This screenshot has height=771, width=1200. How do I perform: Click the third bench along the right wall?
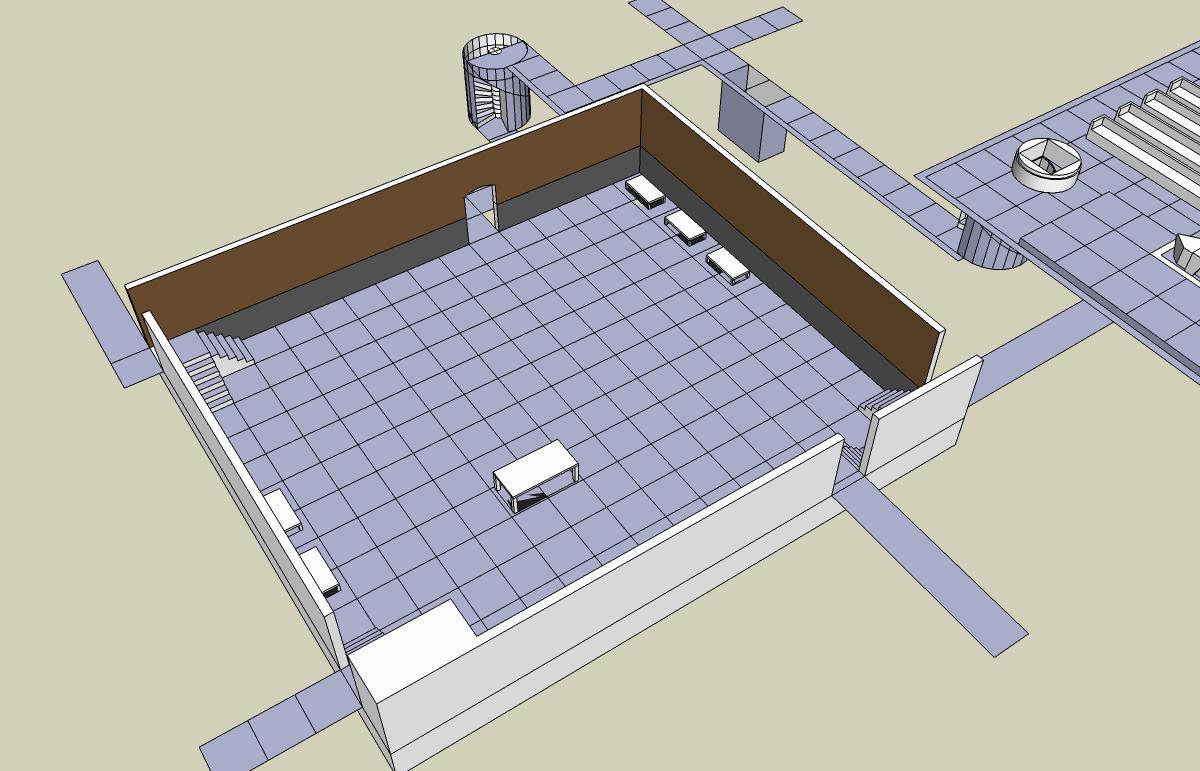click(728, 266)
